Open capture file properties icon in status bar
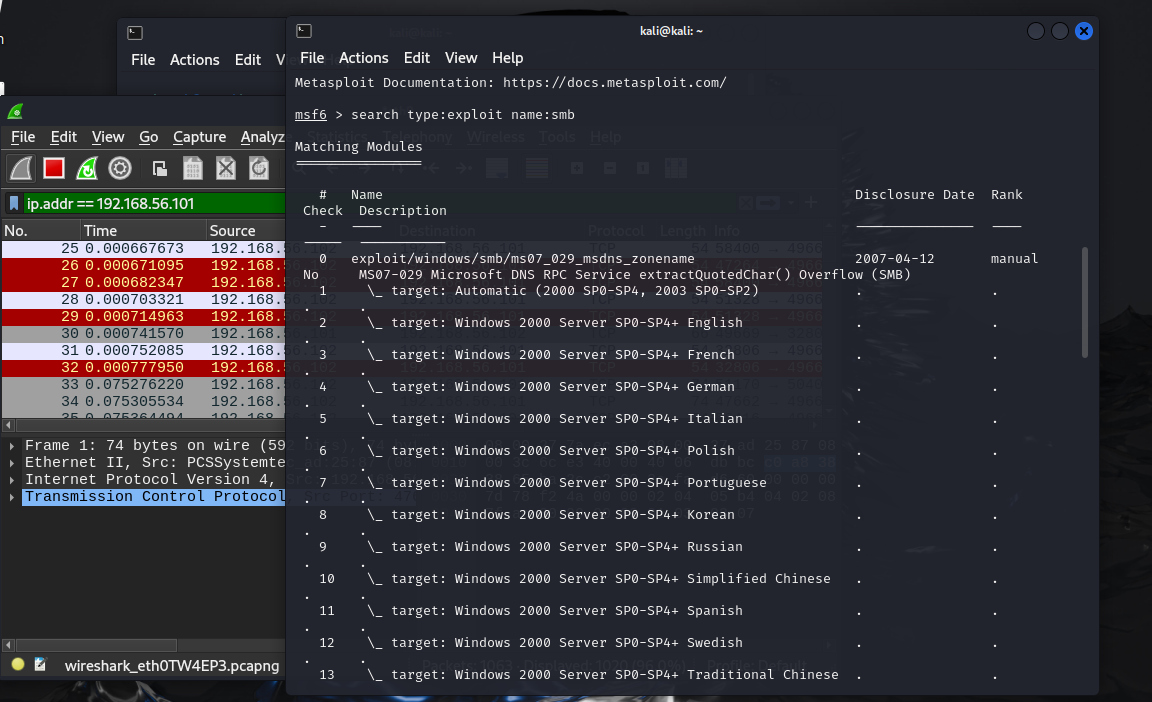Screen dimensions: 1152x702 [x=40, y=665]
